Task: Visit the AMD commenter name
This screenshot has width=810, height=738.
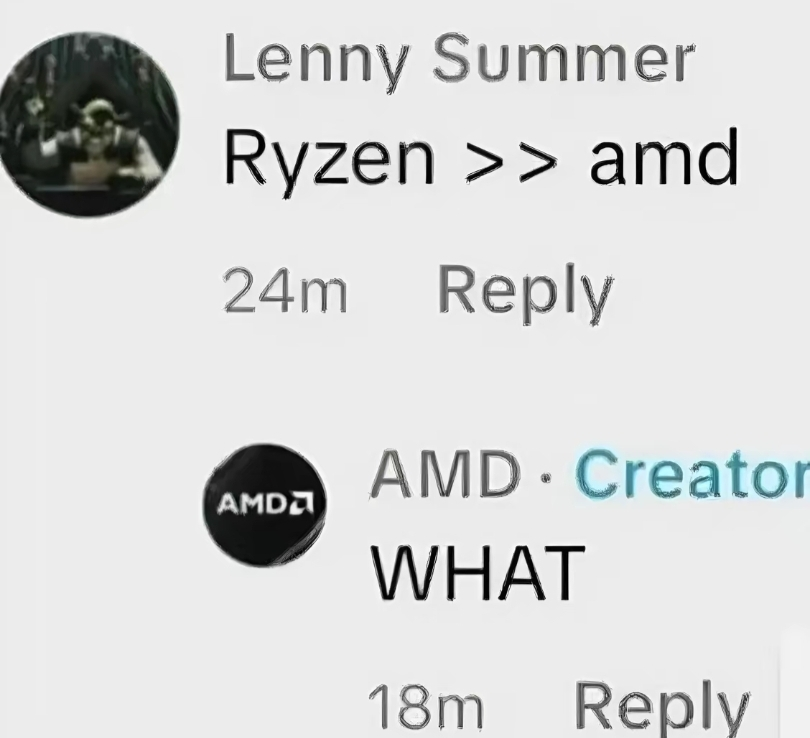Action: pyautogui.click(x=446, y=474)
